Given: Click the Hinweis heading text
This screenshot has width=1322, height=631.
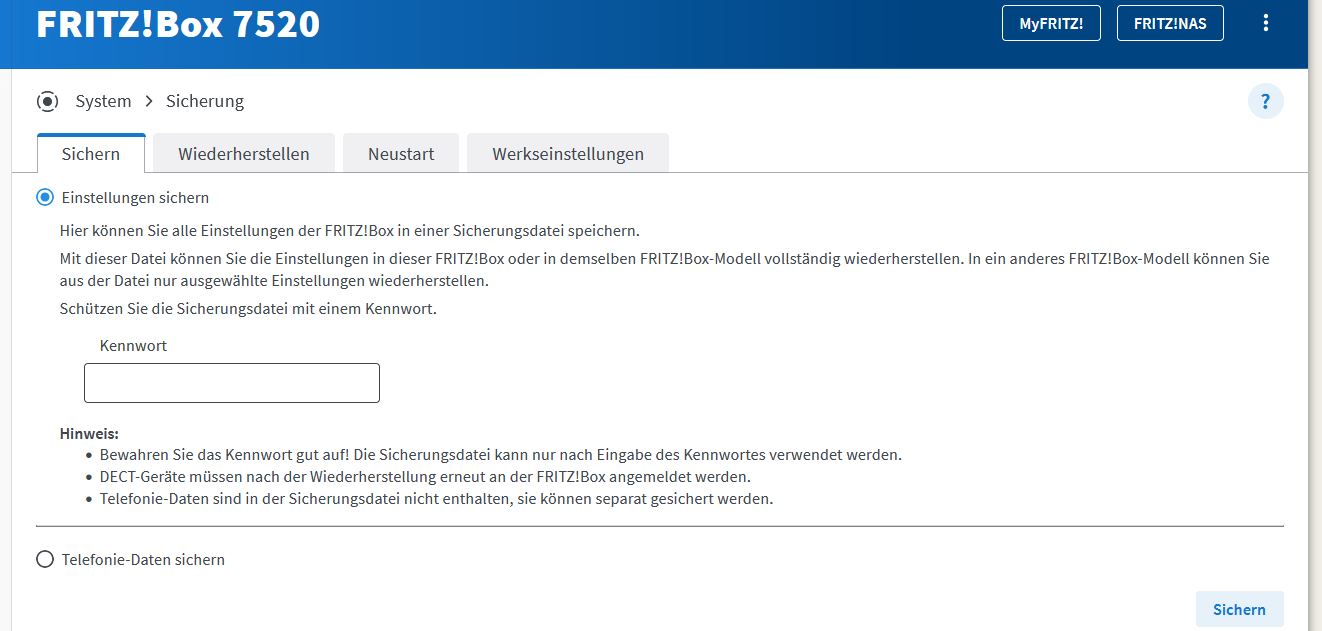Looking at the screenshot, I should pos(89,433).
